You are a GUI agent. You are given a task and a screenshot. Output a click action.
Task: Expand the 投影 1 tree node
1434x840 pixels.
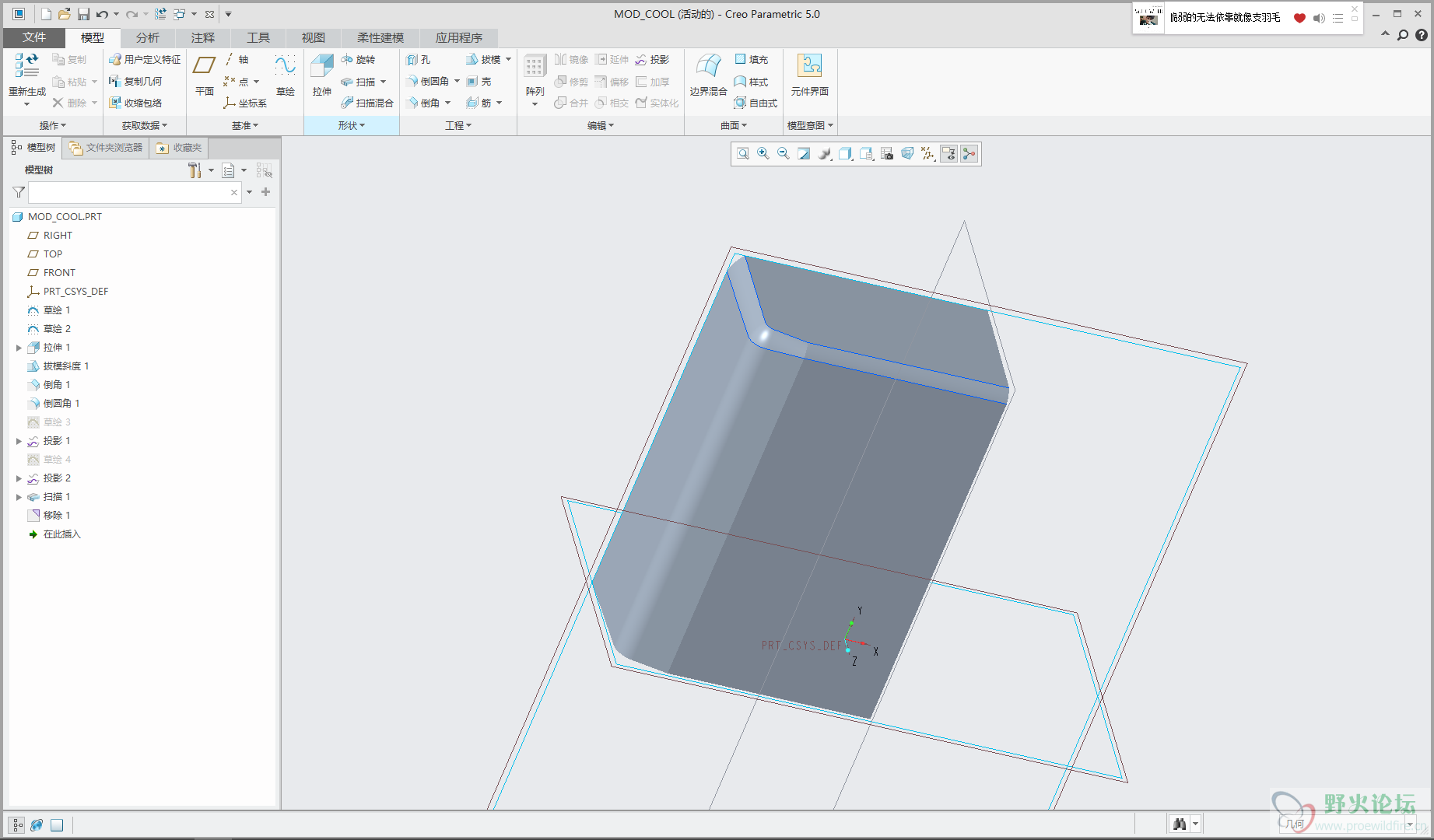coord(19,441)
